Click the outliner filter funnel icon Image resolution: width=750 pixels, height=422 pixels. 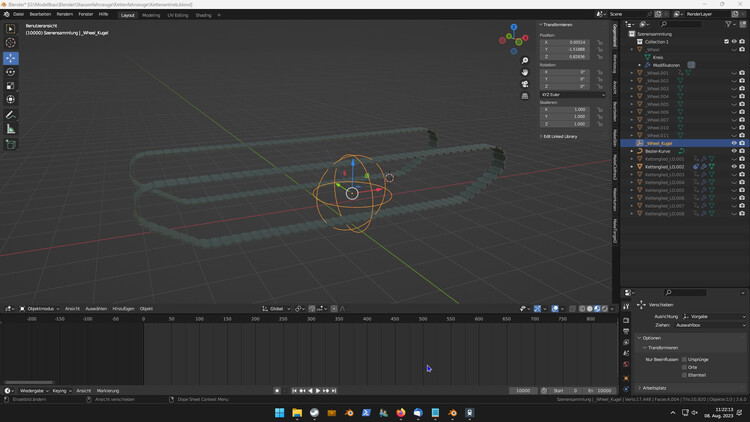[728, 24]
